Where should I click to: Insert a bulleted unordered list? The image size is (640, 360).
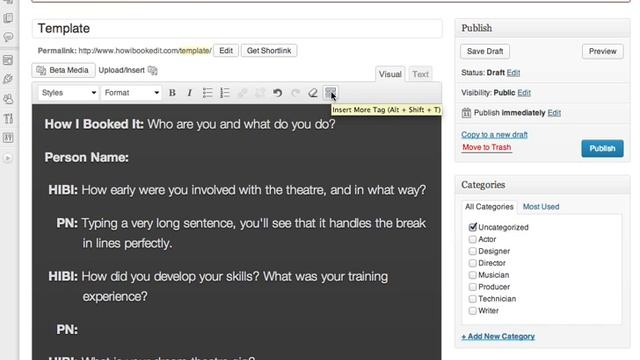click(207, 93)
